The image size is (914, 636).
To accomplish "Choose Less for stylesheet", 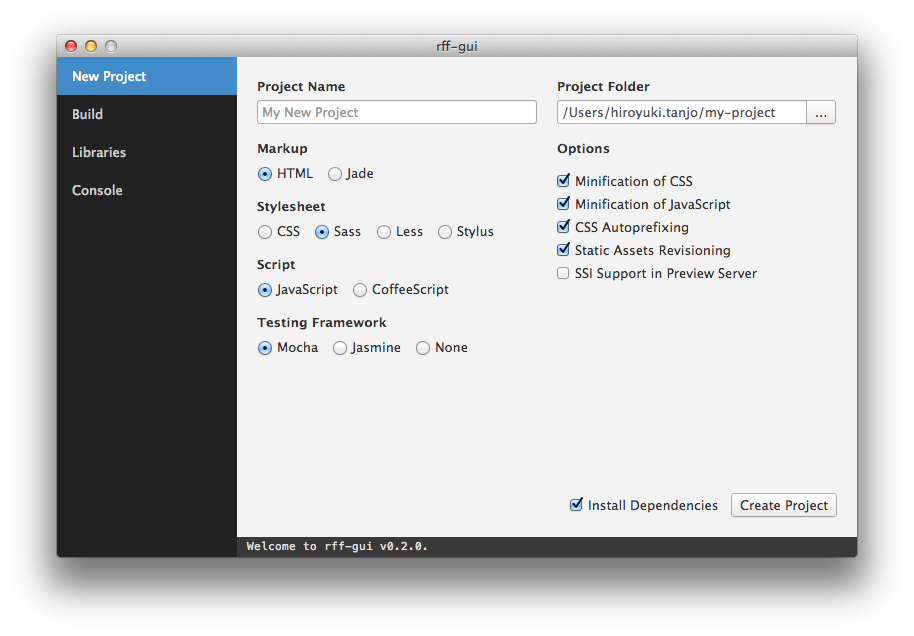I will click(384, 232).
